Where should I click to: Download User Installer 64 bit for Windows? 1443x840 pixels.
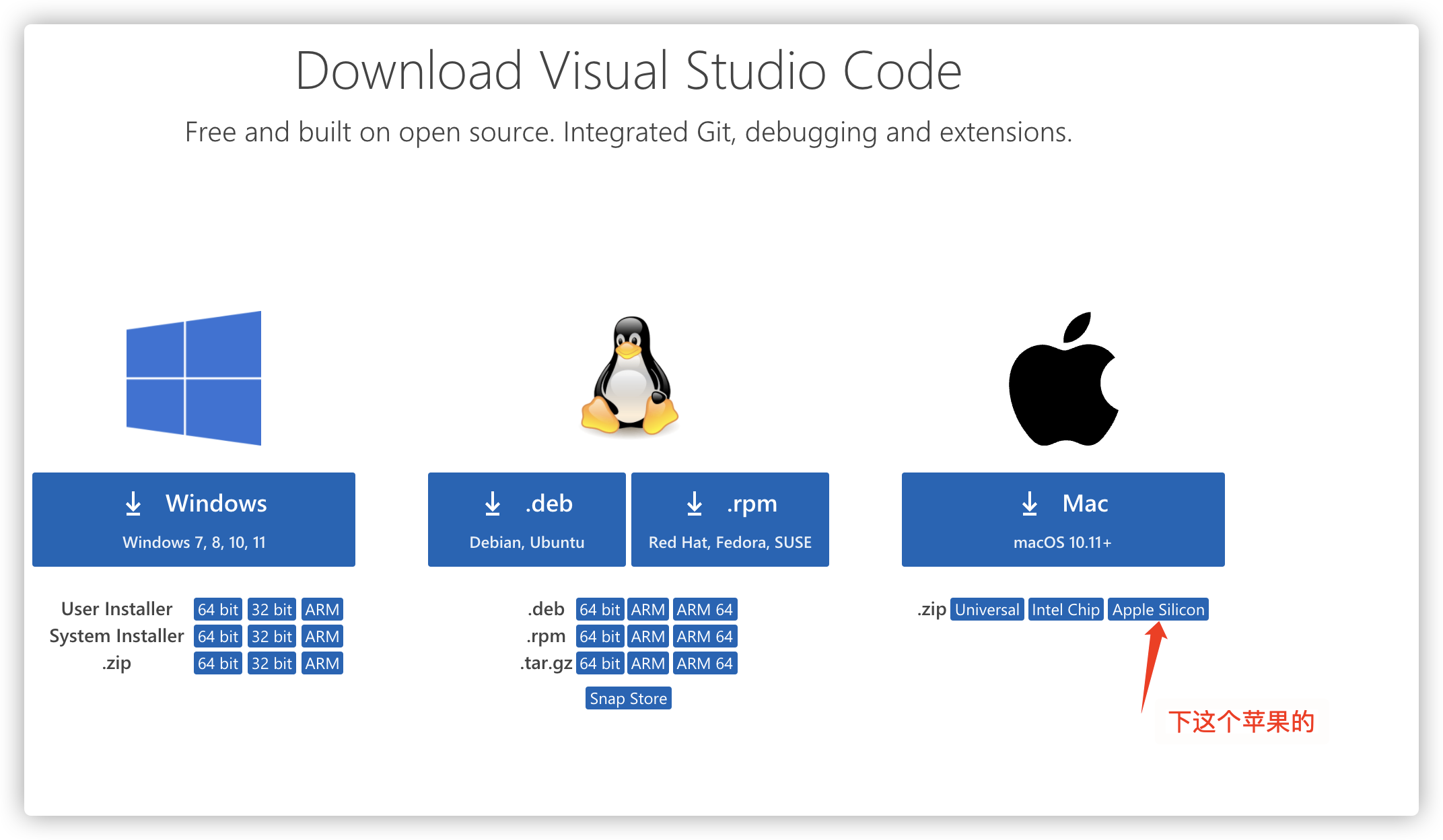tap(217, 610)
